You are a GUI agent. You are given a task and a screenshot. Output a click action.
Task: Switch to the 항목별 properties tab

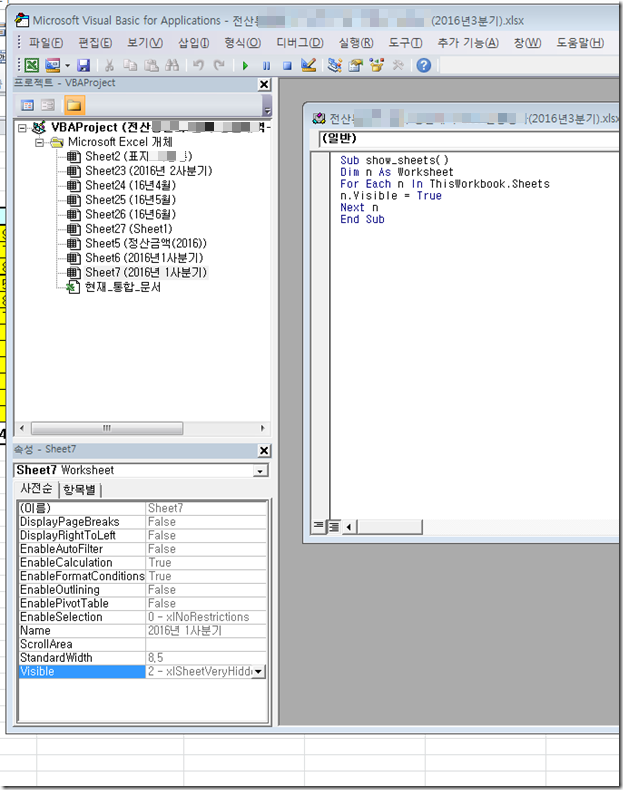80,490
